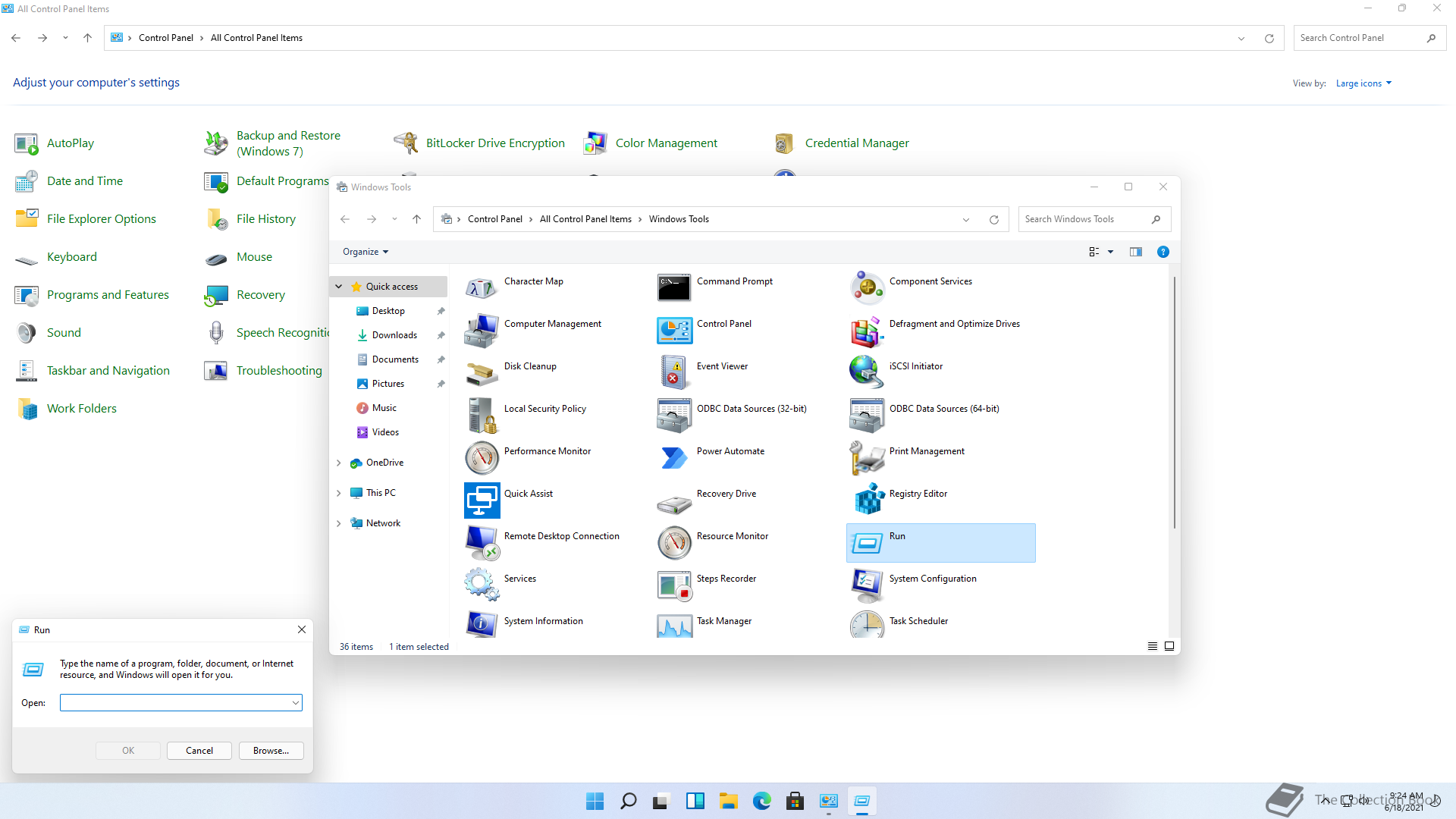Open Task Scheduler icon
The image size is (1456, 819).
point(867,625)
